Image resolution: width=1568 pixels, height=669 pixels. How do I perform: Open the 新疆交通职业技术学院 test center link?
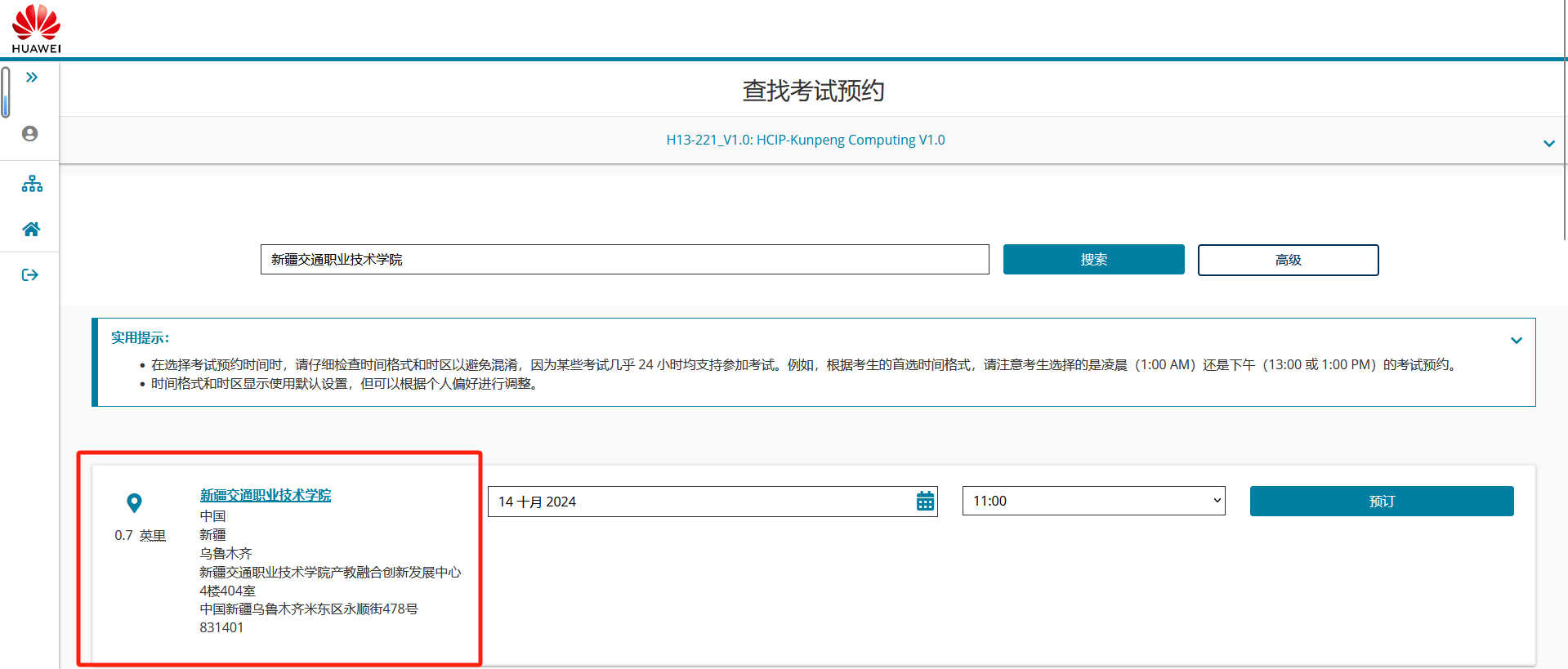point(266,495)
